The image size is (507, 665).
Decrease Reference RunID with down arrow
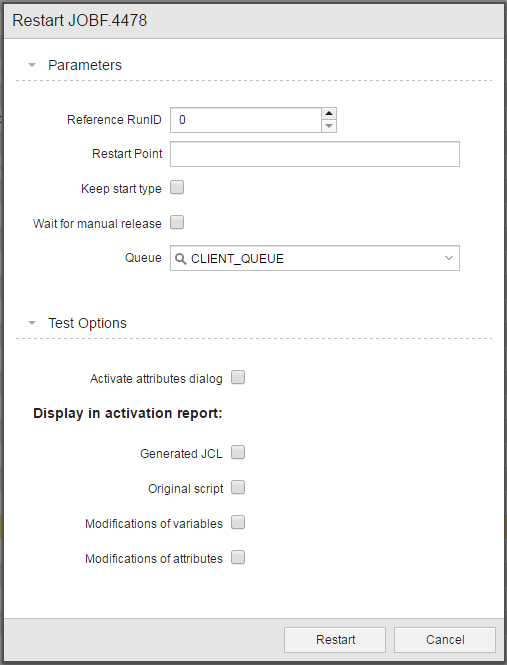pos(329,126)
